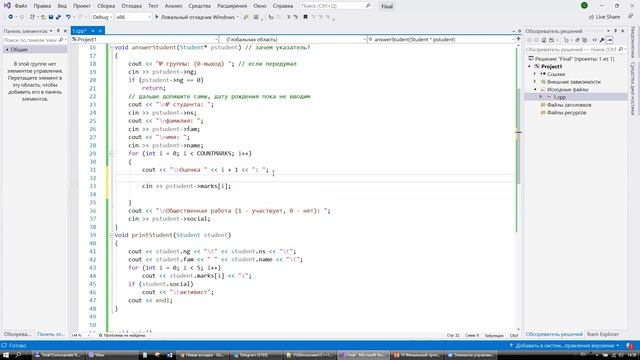
Task: Pin the Обозреватель решений panel
Action: point(616,31)
